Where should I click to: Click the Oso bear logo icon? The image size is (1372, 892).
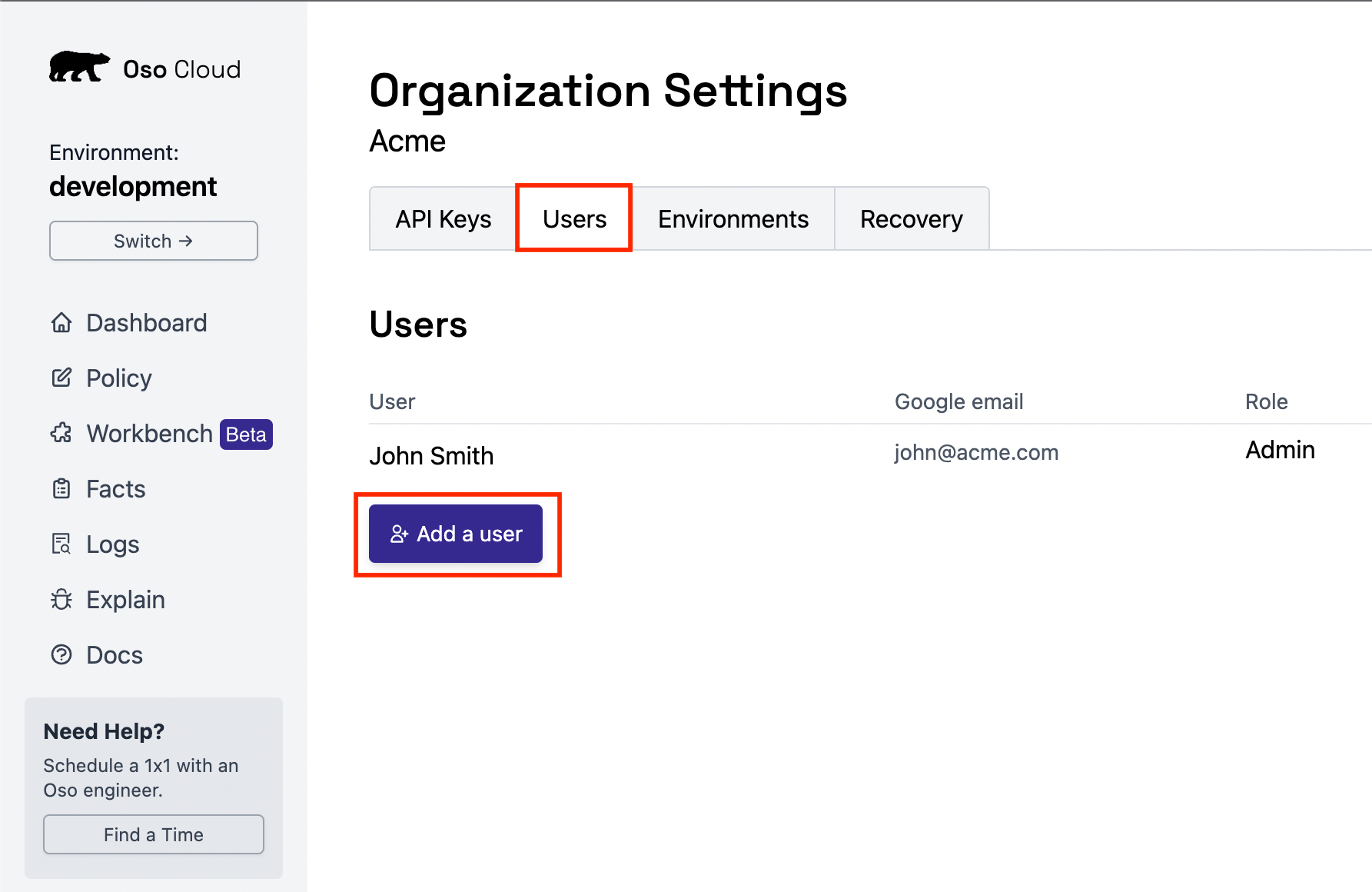tap(78, 68)
